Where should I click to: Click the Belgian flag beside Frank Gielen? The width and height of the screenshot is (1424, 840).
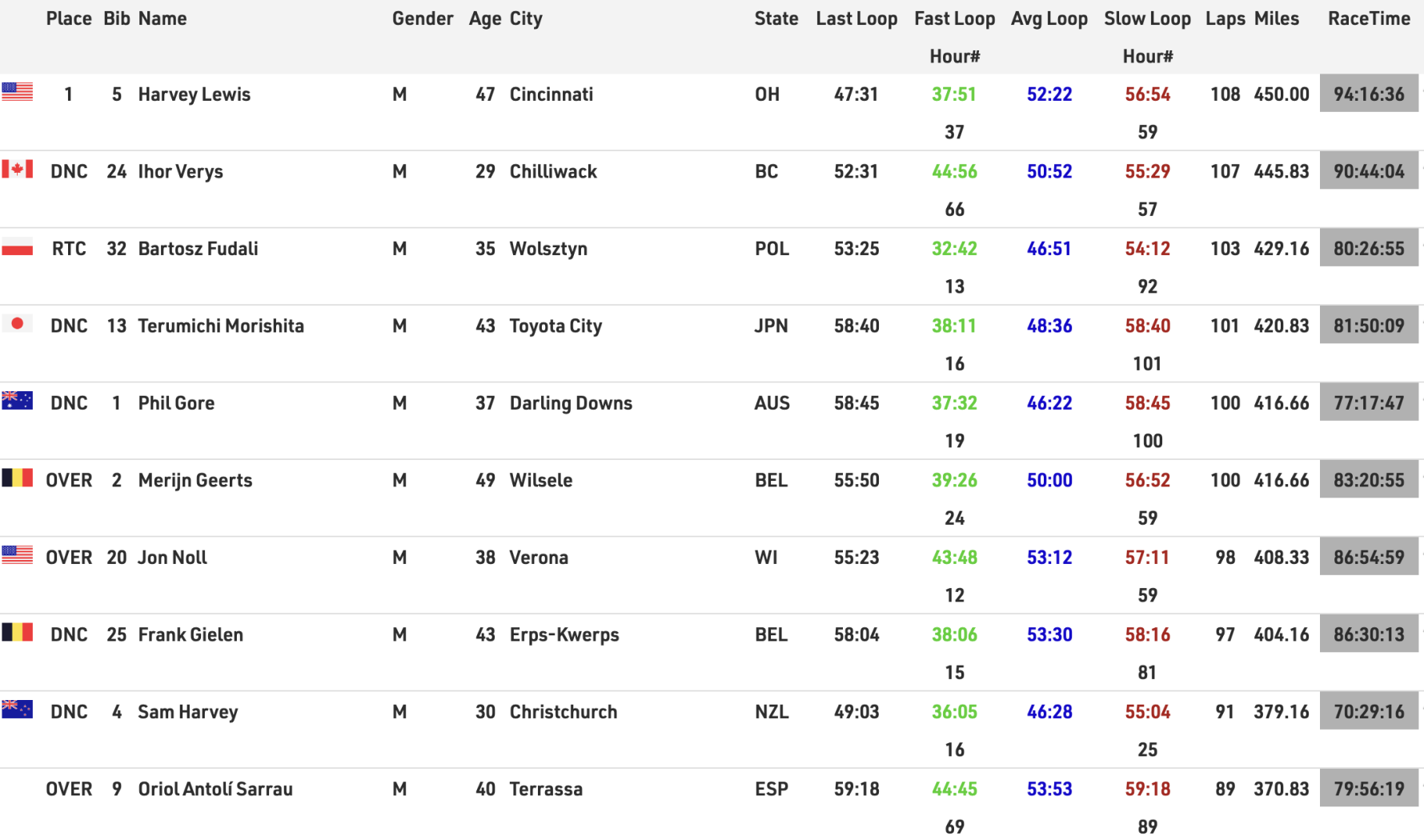[x=17, y=632]
